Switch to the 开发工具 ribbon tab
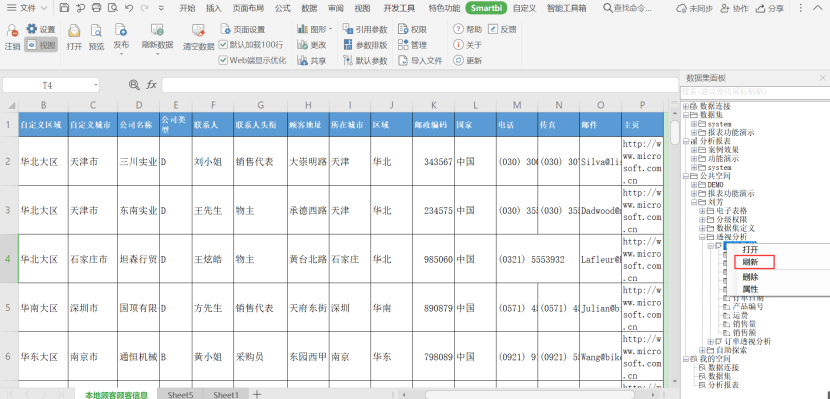Screen dimensions: 830x399 [399, 8]
